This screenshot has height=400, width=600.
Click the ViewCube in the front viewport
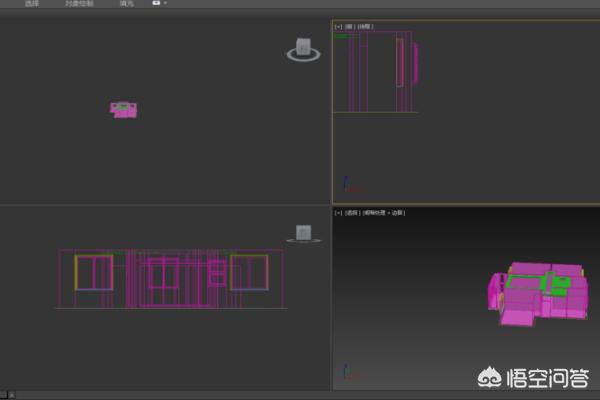click(303, 233)
